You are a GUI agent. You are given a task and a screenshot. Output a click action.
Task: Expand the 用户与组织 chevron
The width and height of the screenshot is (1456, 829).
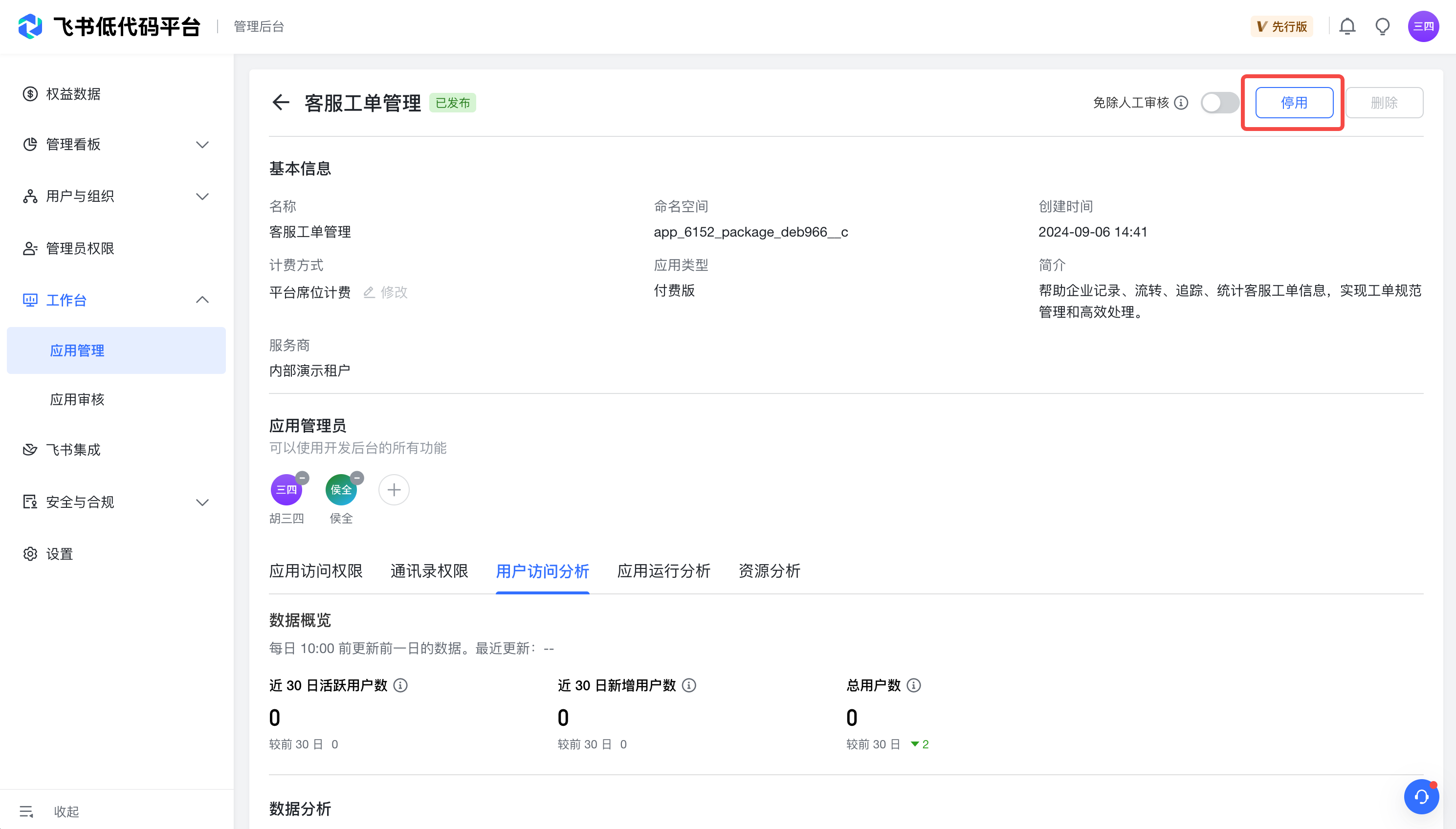pos(202,196)
